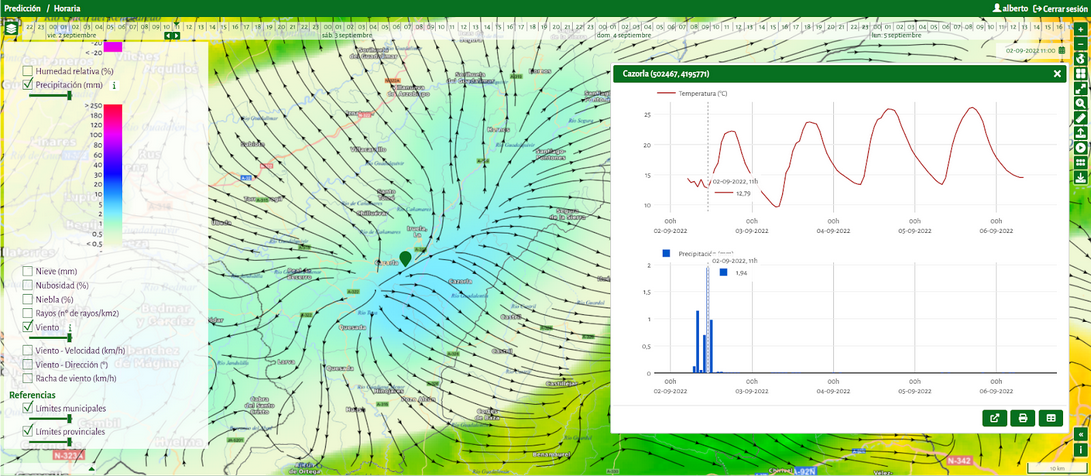
Task: Open the Predicción breadcrumb
Action: point(22,8)
